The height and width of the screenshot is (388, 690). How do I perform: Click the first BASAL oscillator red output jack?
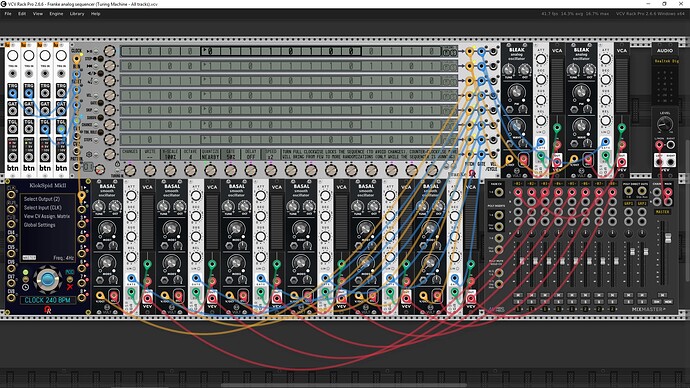click(x=114, y=296)
